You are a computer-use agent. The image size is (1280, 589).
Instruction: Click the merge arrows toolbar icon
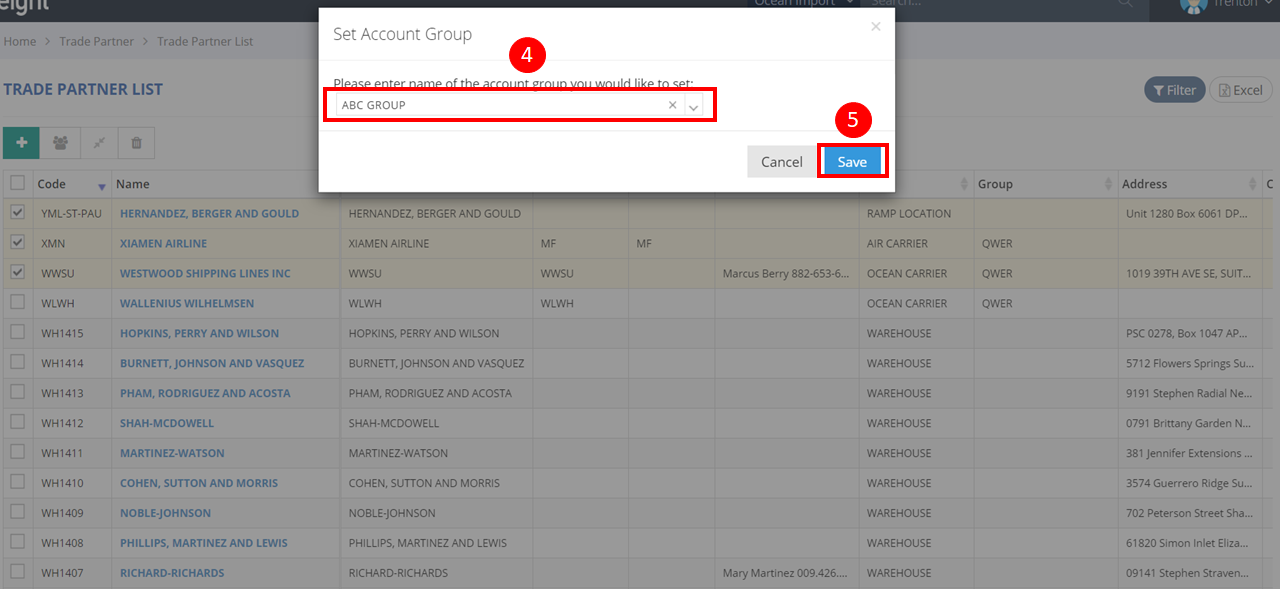coord(99,143)
